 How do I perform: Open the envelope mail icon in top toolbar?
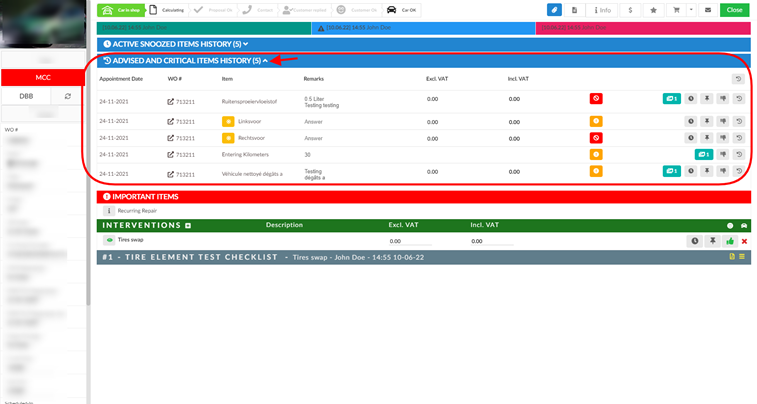[x=708, y=10]
